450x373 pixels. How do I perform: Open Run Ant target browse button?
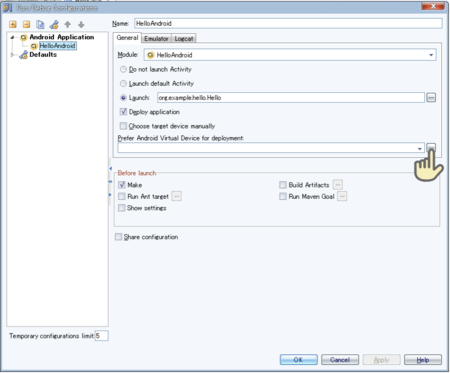177,196
